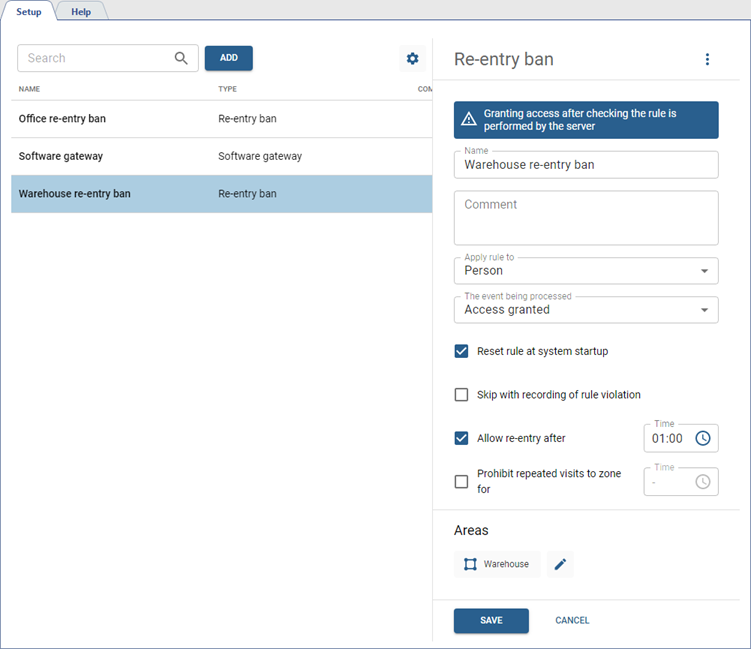The width and height of the screenshot is (751, 649).
Task: Open the clock picker for re-entry time
Action: click(703, 438)
